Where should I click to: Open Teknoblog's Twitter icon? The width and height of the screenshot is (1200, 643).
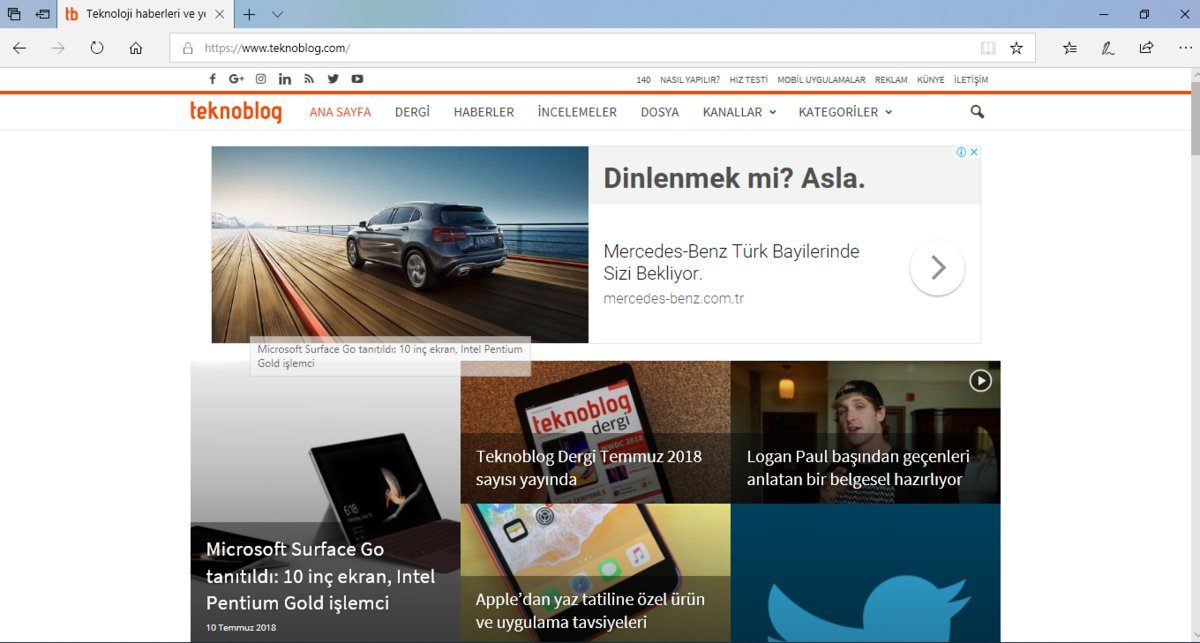tap(333, 79)
